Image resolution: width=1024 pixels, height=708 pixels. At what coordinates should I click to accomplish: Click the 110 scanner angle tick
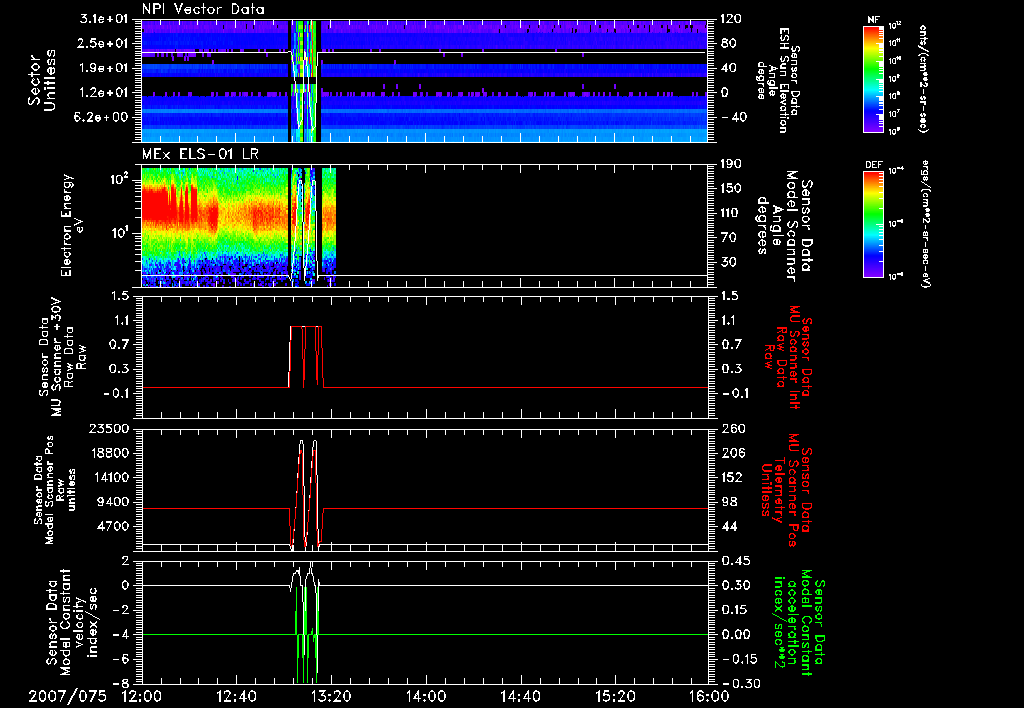pos(731,213)
